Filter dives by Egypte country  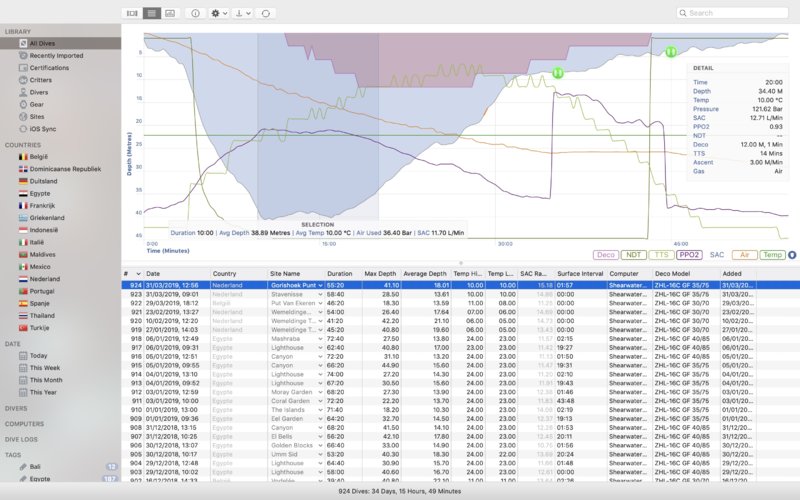point(41,193)
